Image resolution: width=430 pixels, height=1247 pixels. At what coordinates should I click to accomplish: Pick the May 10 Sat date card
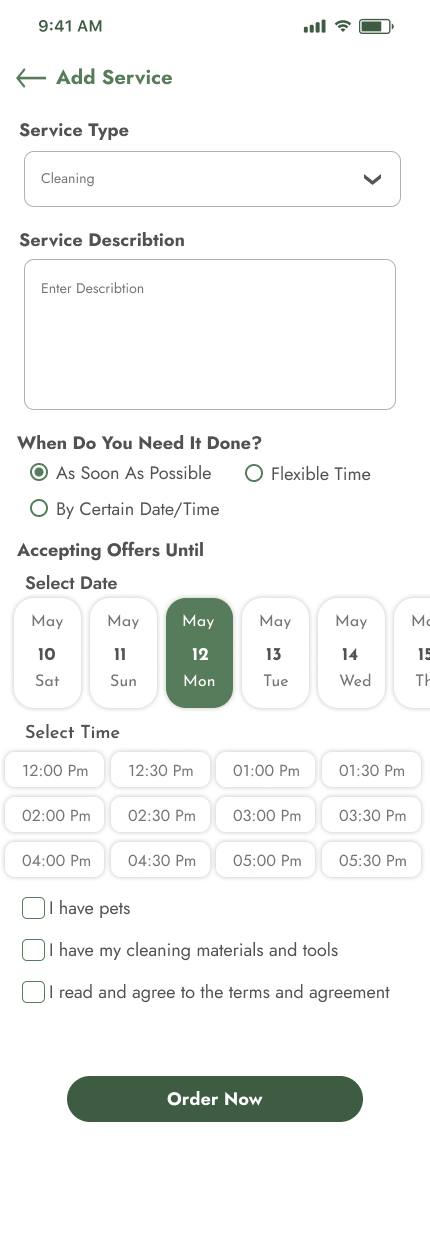47,653
